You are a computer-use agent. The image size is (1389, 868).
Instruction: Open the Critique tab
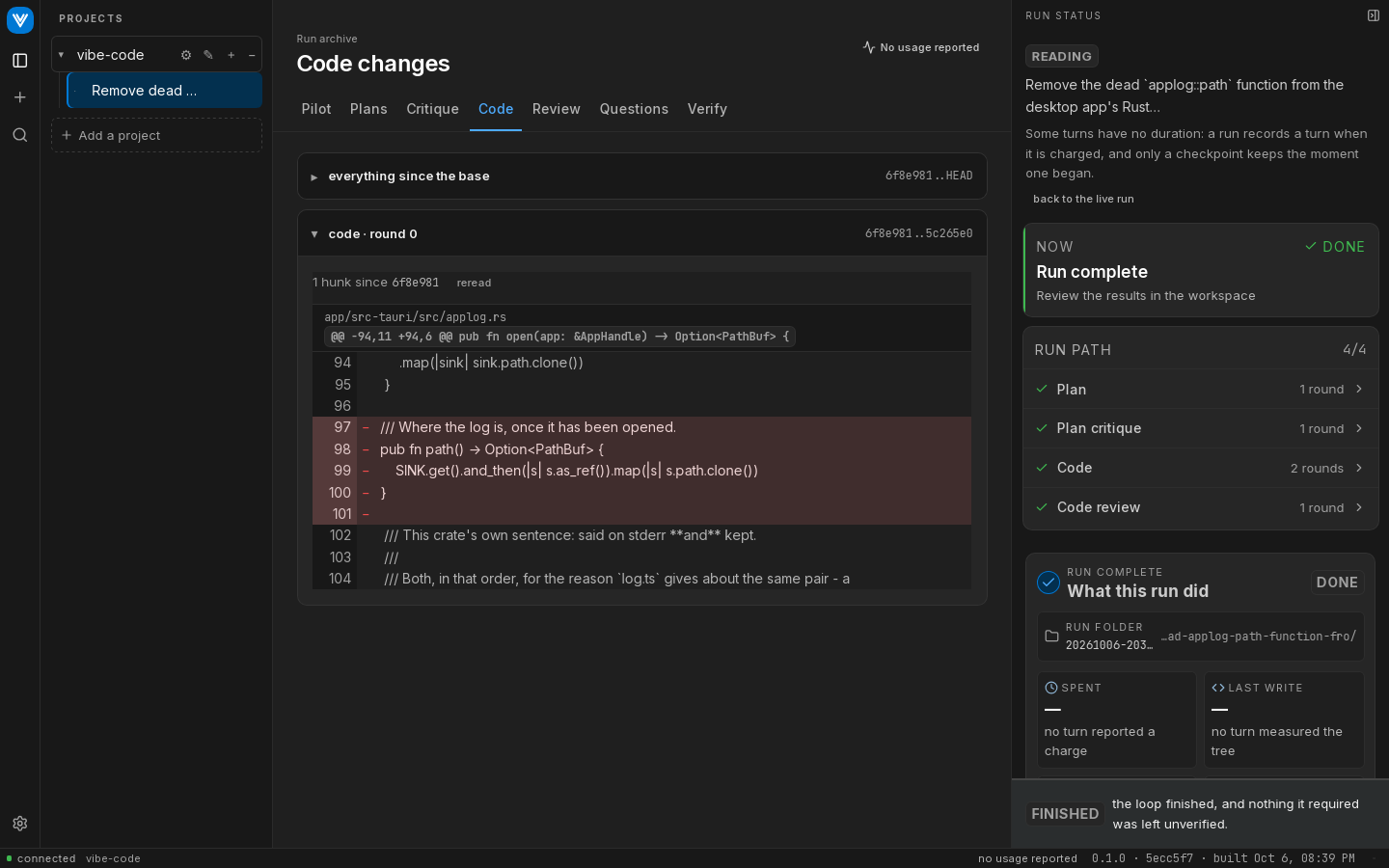433,109
